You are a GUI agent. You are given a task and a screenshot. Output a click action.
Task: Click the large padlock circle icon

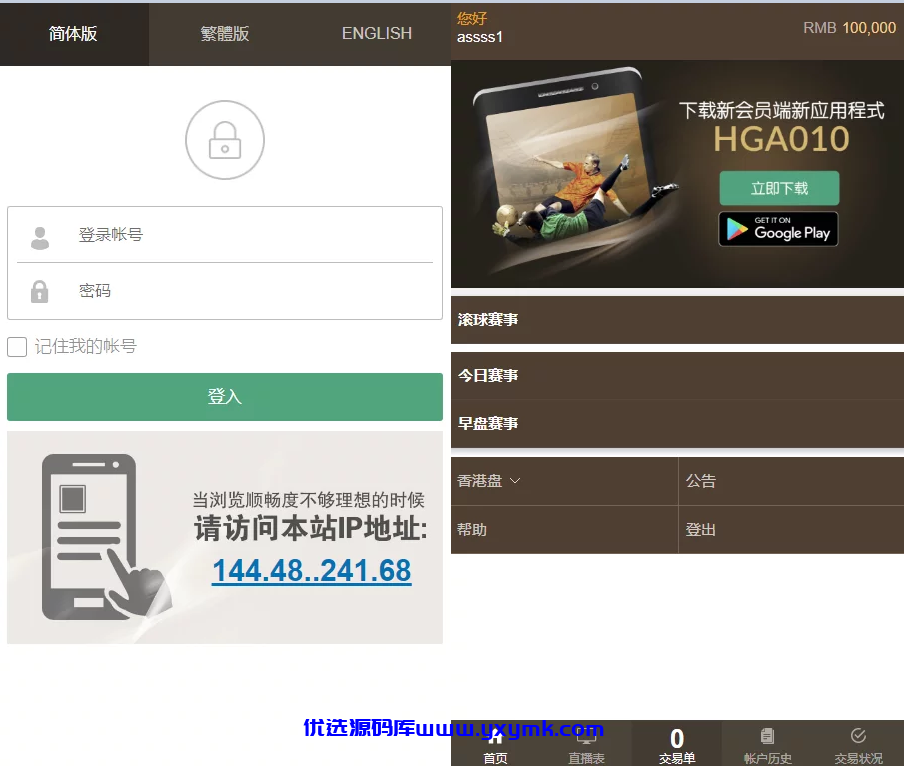[x=225, y=140]
